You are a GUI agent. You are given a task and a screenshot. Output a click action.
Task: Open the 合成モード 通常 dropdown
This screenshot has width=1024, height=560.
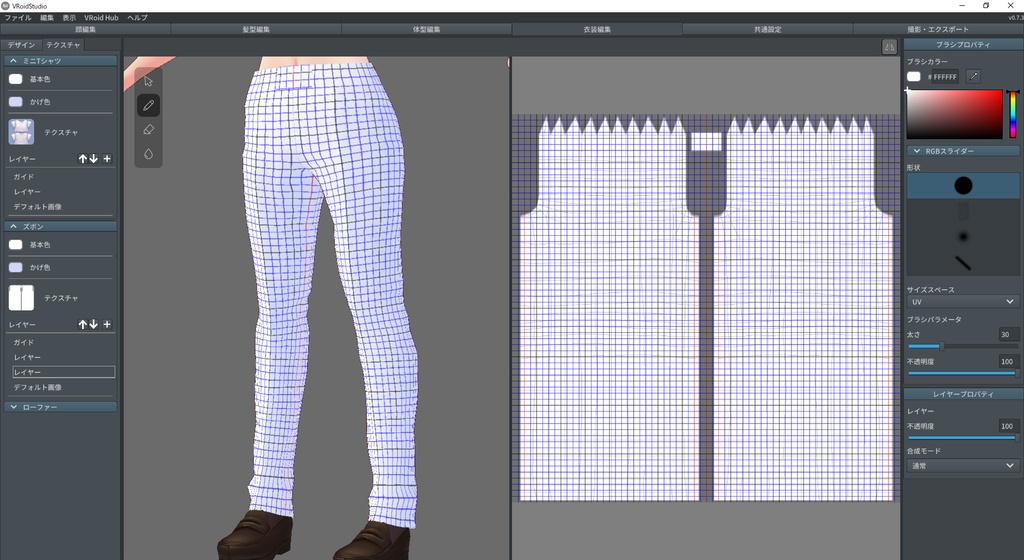pyautogui.click(x=963, y=465)
